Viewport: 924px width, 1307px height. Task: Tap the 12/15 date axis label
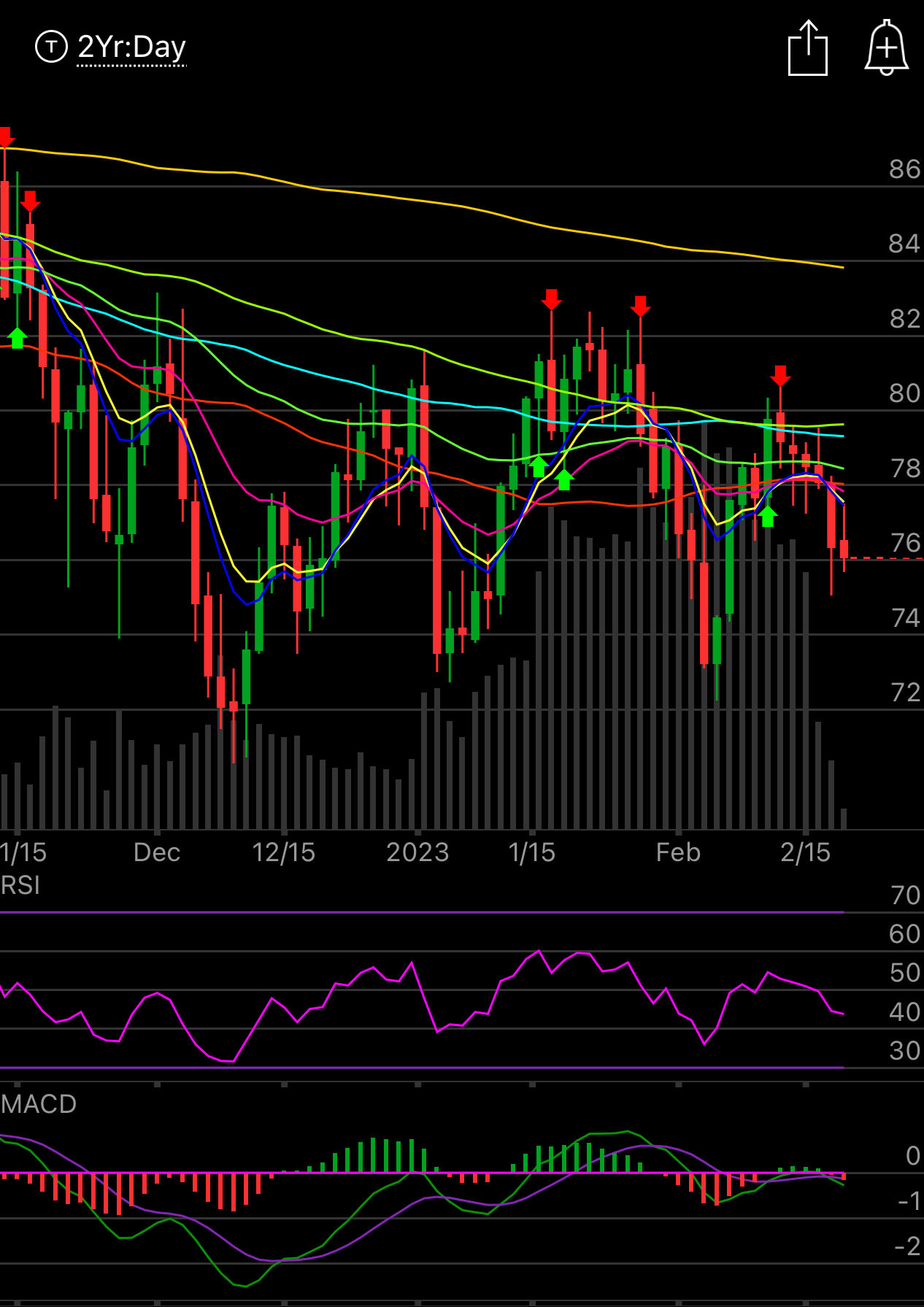click(x=283, y=852)
